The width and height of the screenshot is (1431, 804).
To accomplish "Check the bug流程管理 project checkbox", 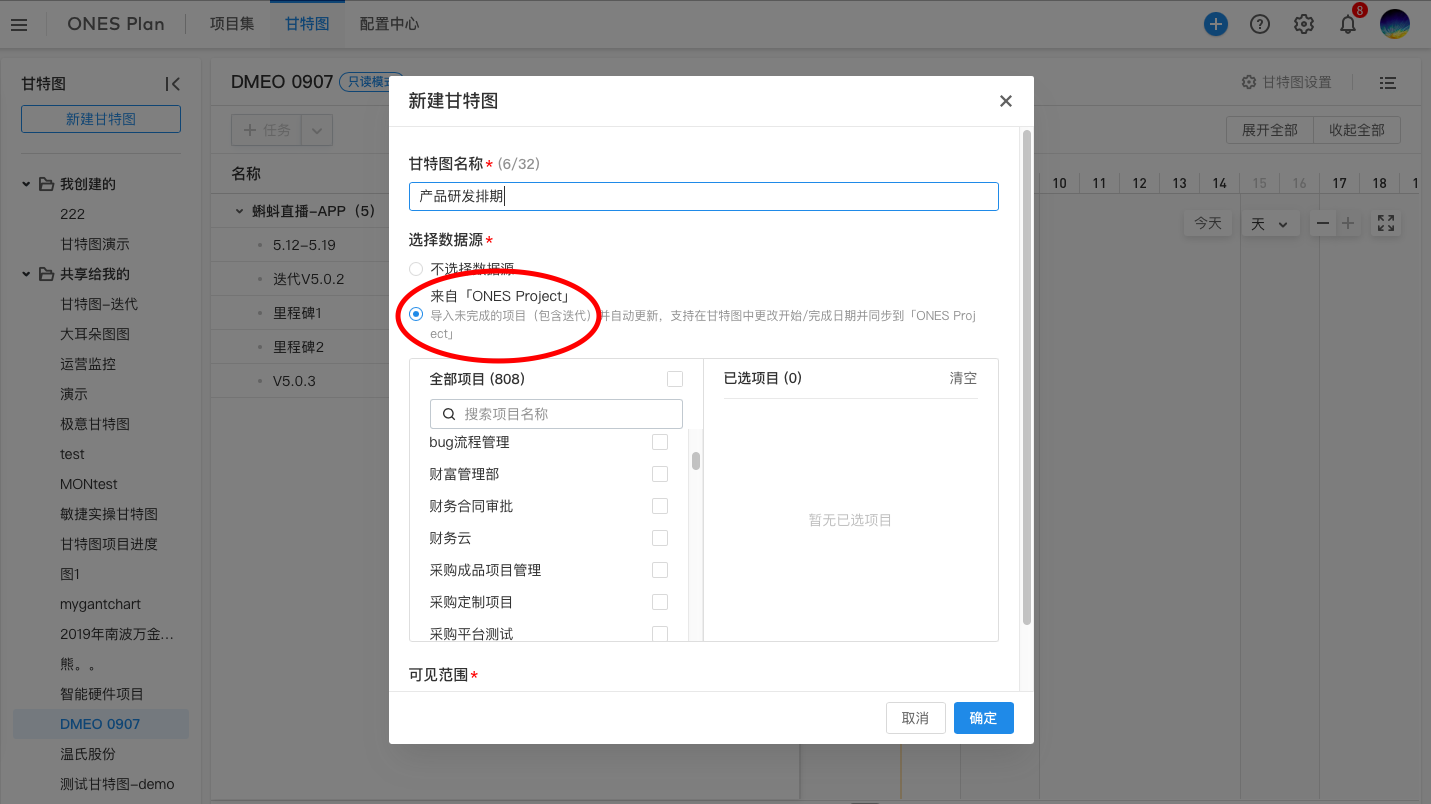I will (x=659, y=441).
